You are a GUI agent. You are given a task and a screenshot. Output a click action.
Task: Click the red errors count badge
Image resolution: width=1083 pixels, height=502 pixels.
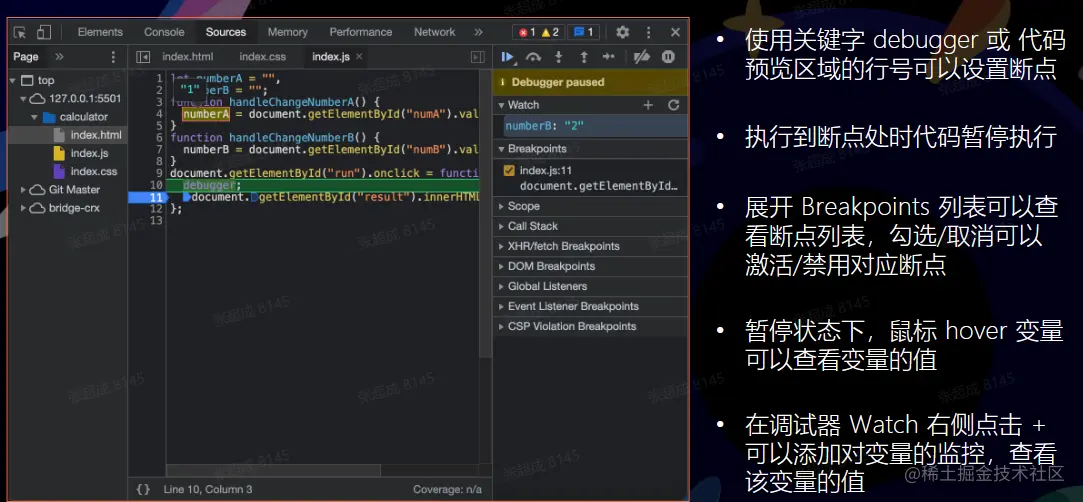(x=527, y=32)
